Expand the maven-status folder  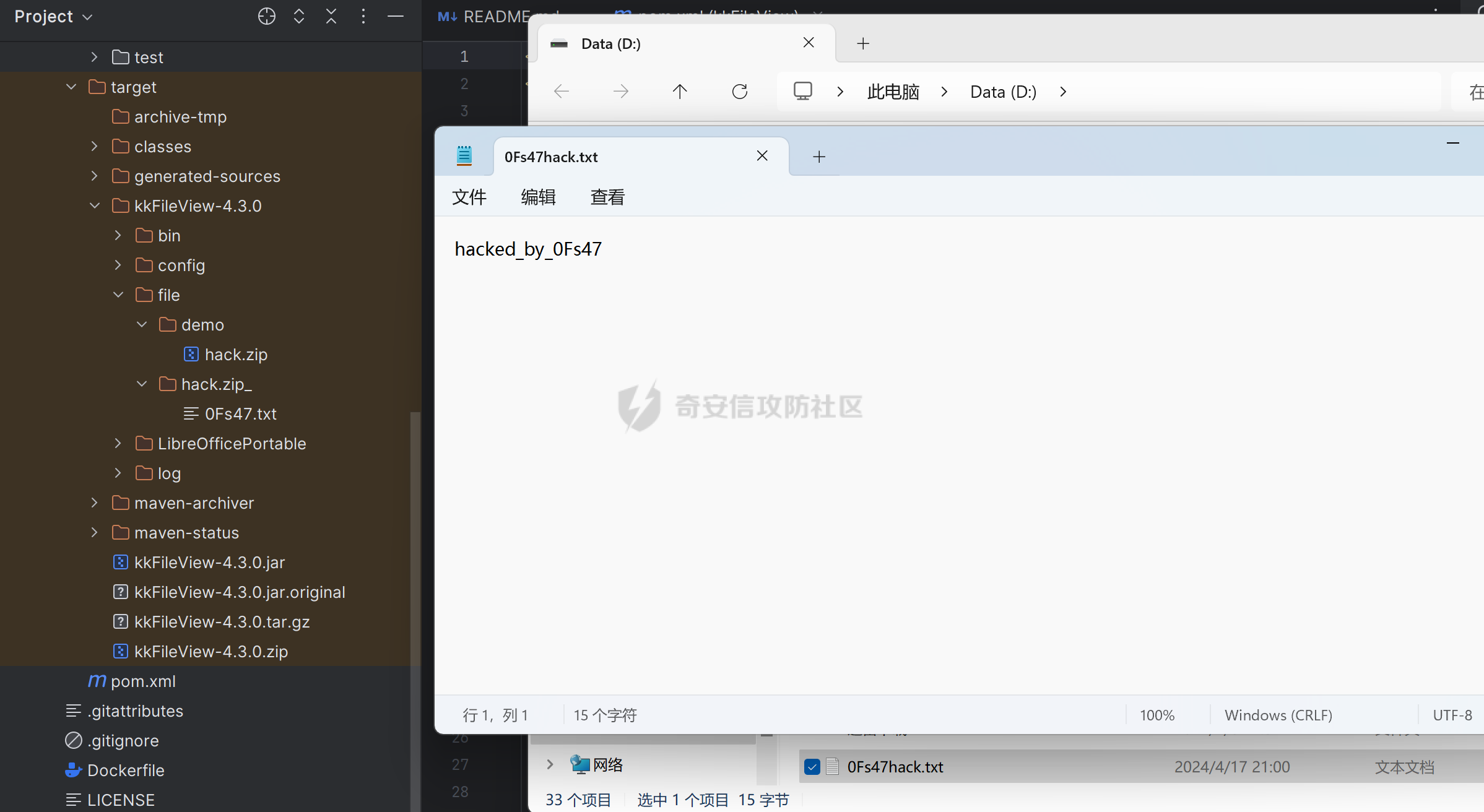(x=94, y=532)
